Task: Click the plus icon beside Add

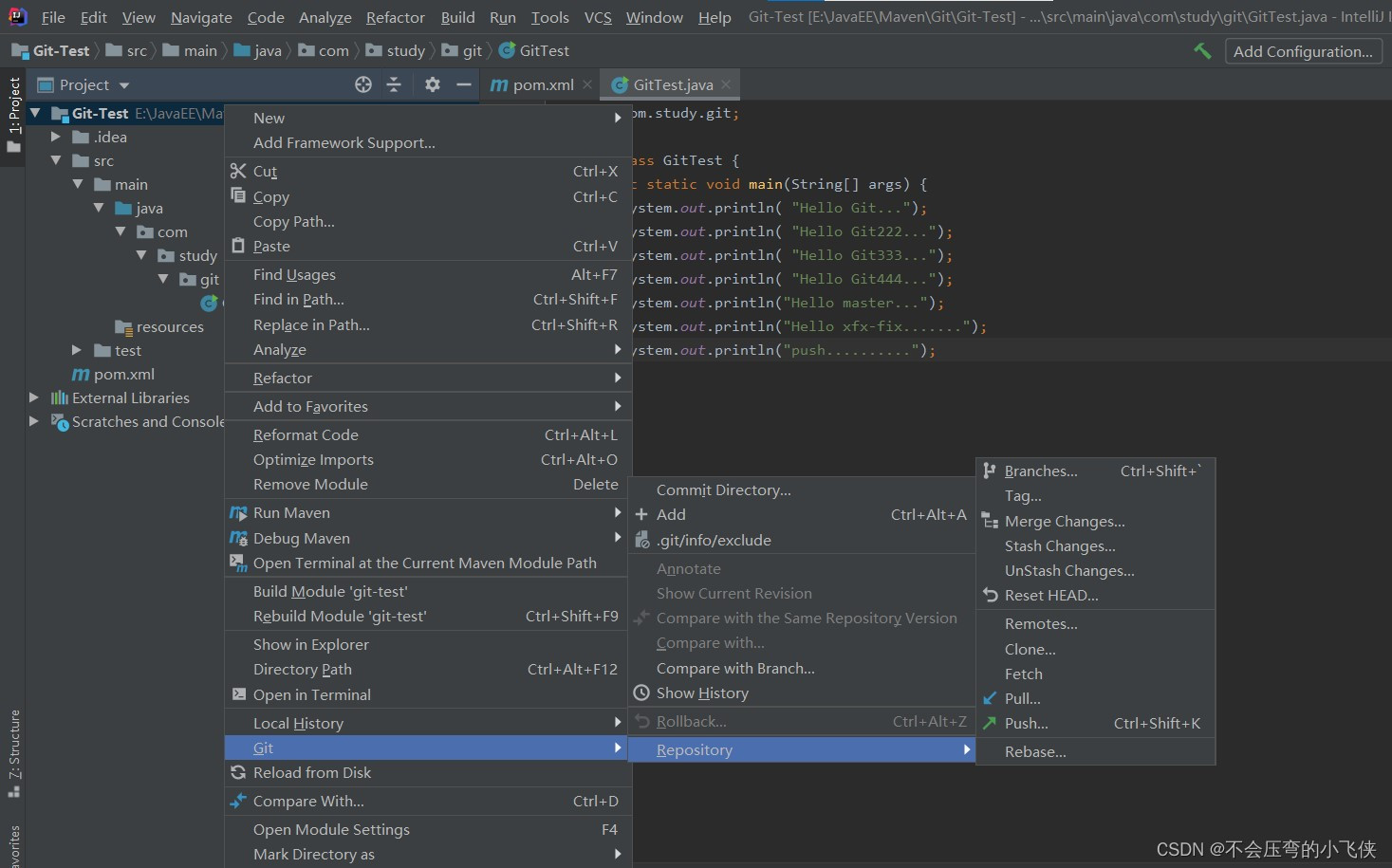Action: point(641,514)
